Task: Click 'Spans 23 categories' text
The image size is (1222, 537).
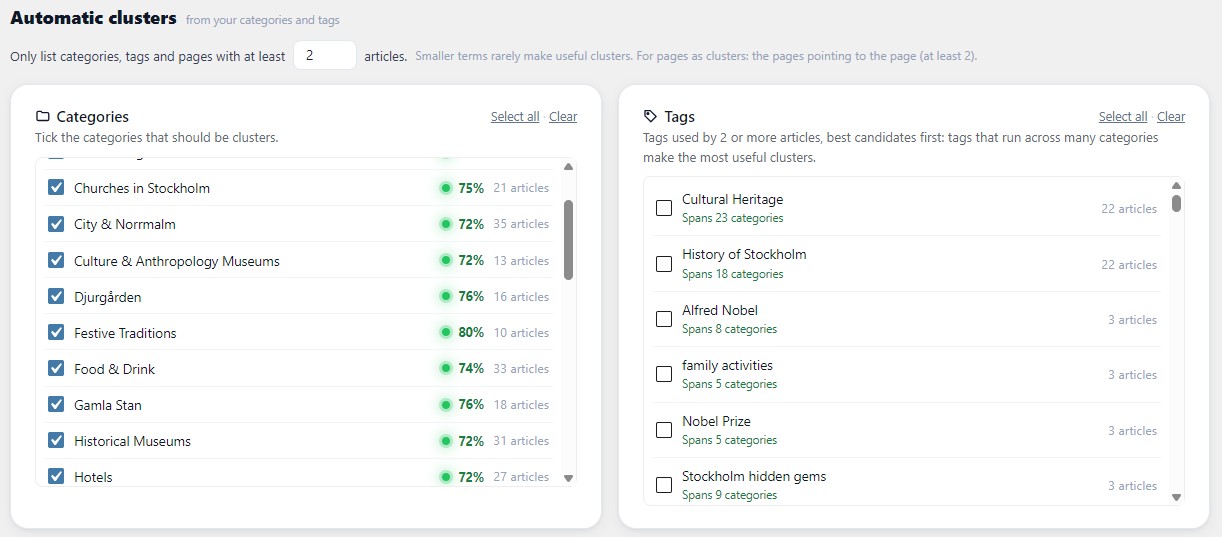Action: pos(733,218)
